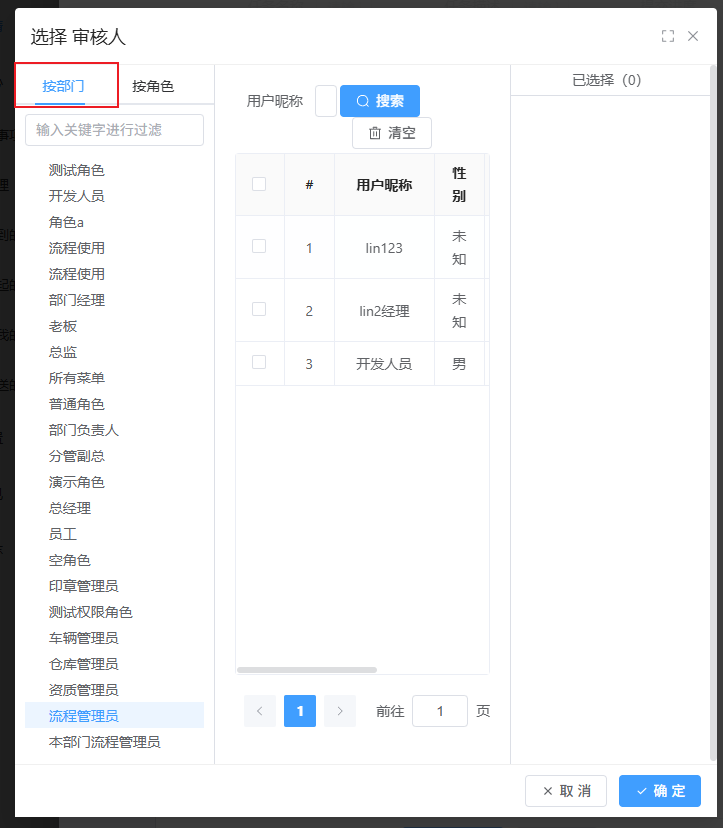This screenshot has height=828, width=723.
Task: Go to next page arrow
Action: coord(340,711)
